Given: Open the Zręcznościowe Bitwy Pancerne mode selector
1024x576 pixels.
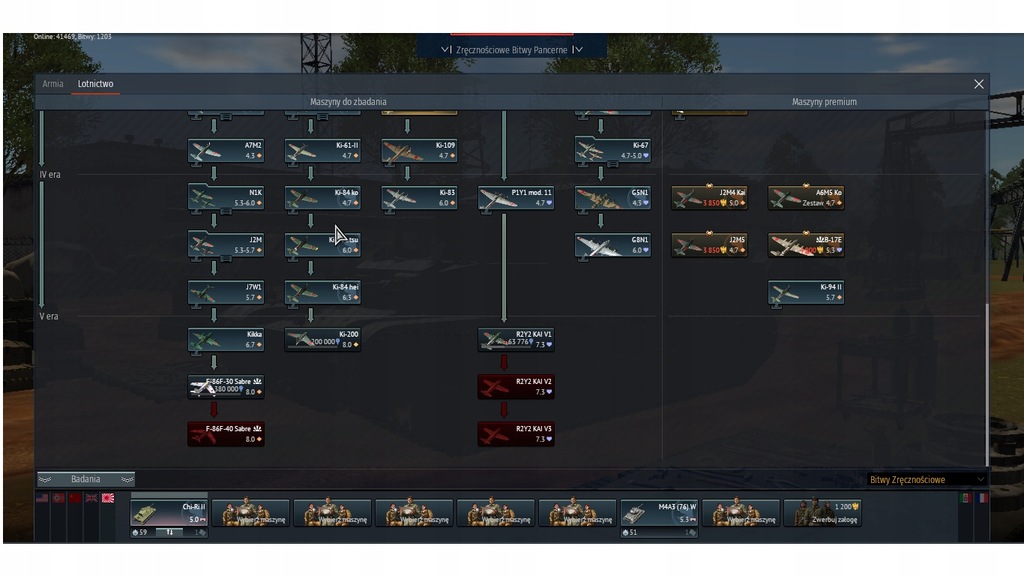Looking at the screenshot, I should (x=511, y=50).
